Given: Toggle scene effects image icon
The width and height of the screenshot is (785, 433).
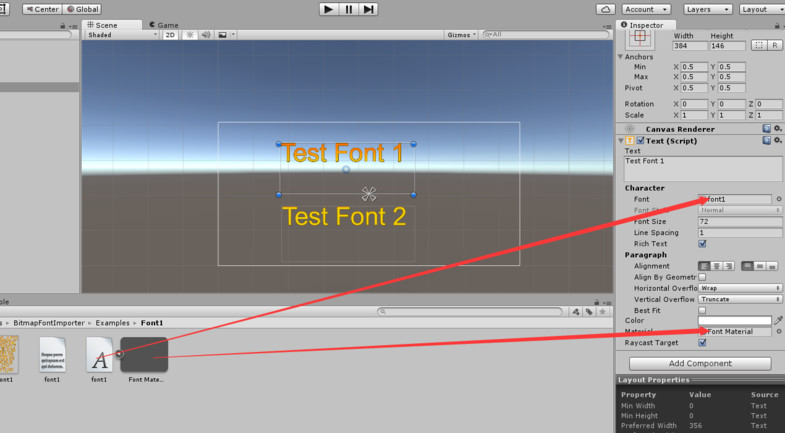Looking at the screenshot, I should (222, 35).
